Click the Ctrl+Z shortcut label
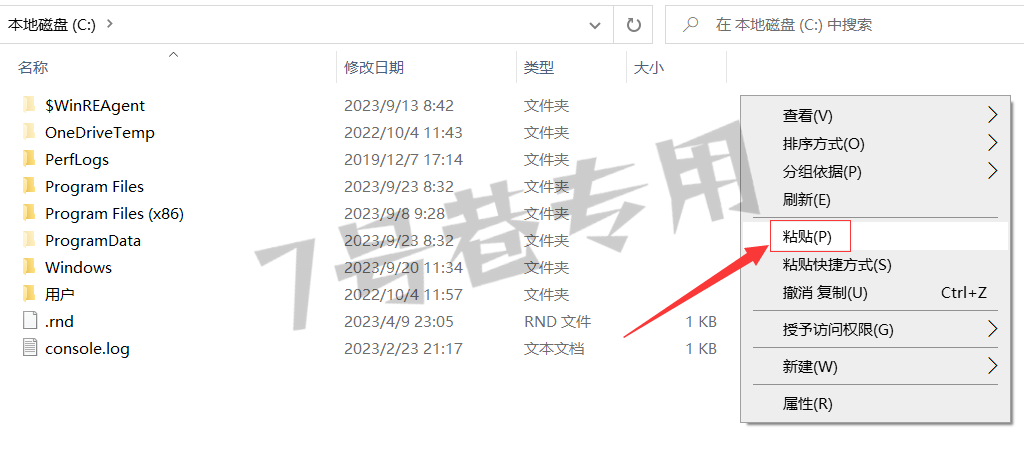The width and height of the screenshot is (1024, 463). coord(963,293)
